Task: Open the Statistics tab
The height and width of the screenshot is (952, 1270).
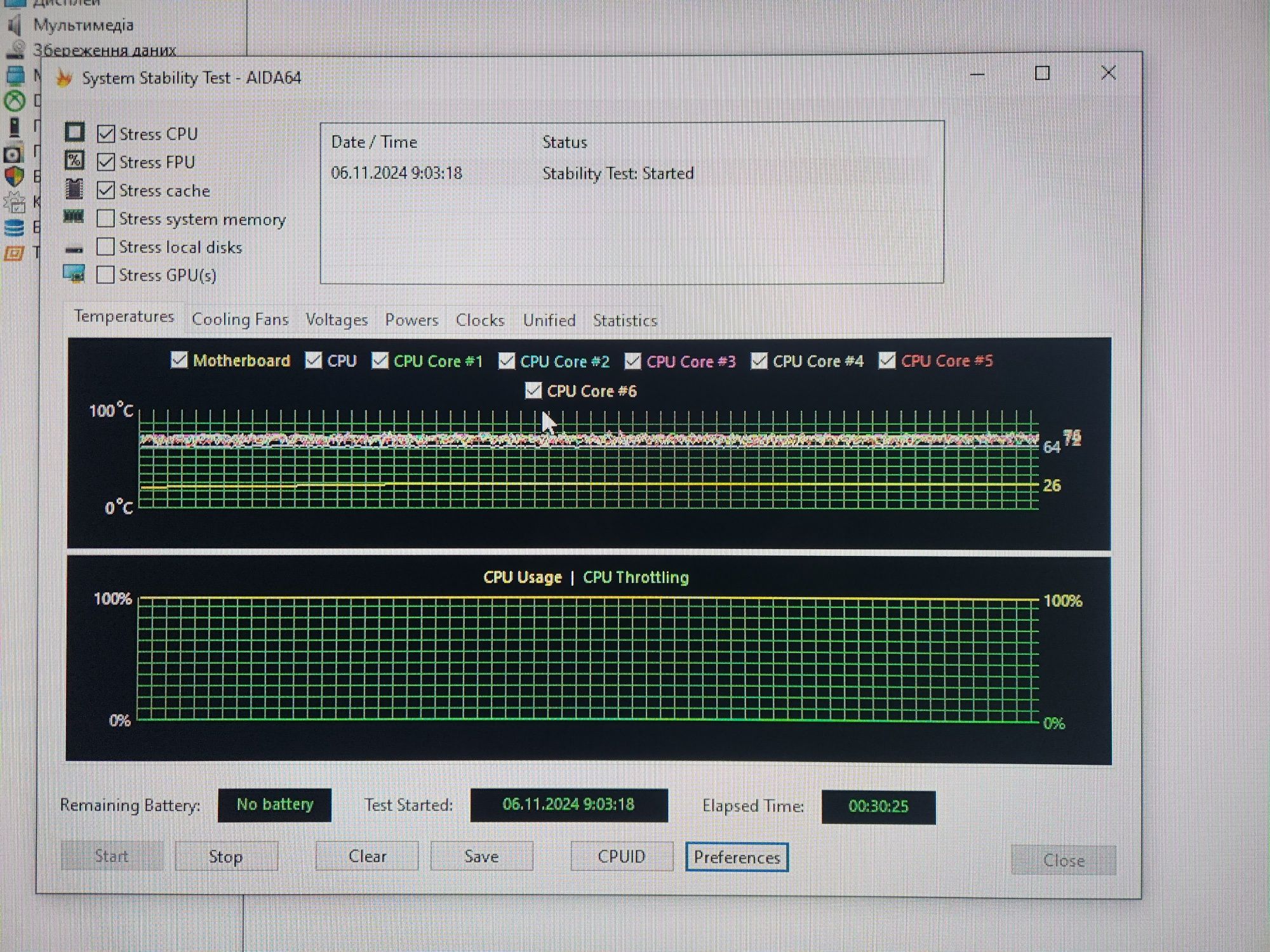Action: pos(625,321)
